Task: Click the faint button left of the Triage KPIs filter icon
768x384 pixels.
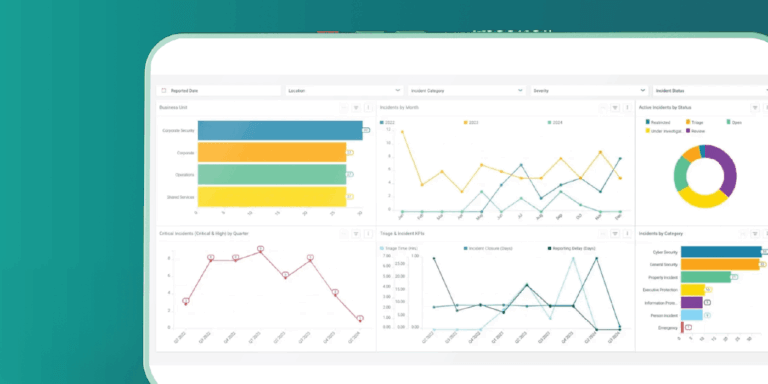Action: tap(603, 234)
